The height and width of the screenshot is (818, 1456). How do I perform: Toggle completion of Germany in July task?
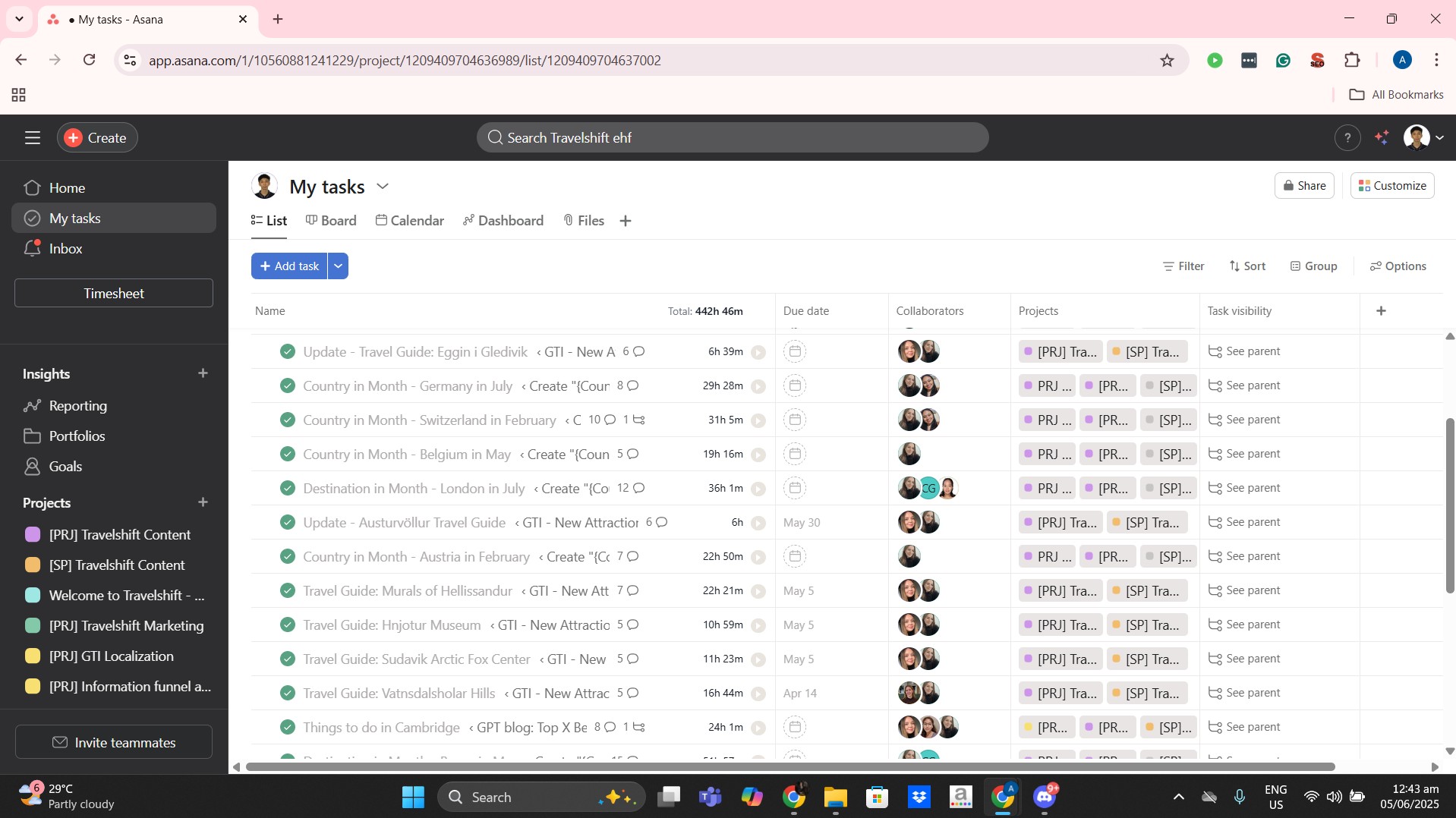tap(287, 385)
